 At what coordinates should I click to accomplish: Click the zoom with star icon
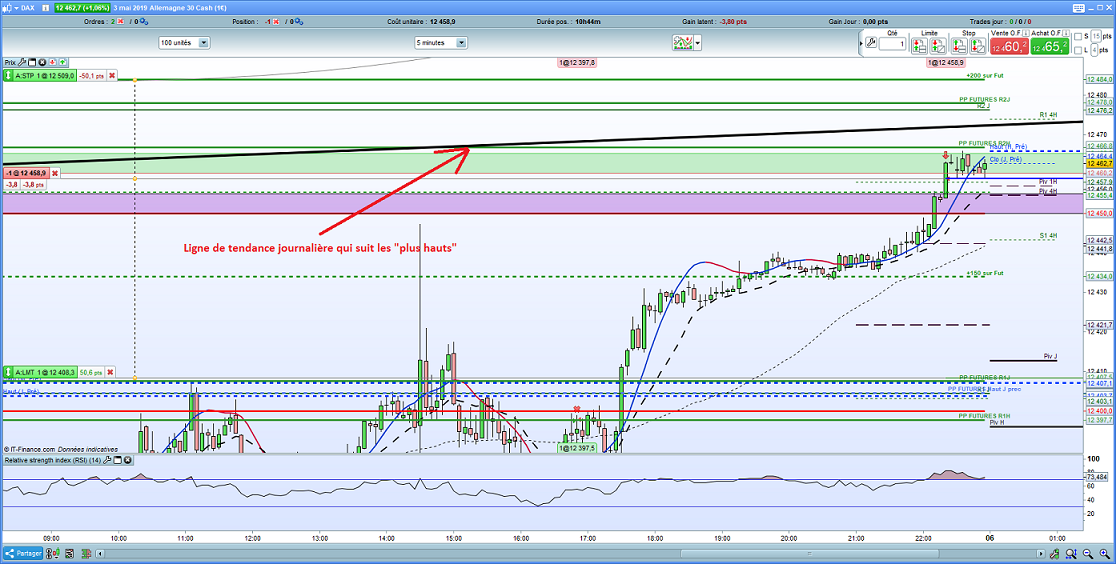pos(1070,553)
